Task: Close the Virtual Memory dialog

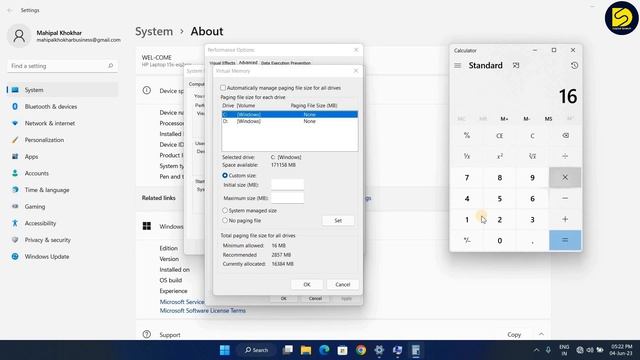Action: (356, 71)
